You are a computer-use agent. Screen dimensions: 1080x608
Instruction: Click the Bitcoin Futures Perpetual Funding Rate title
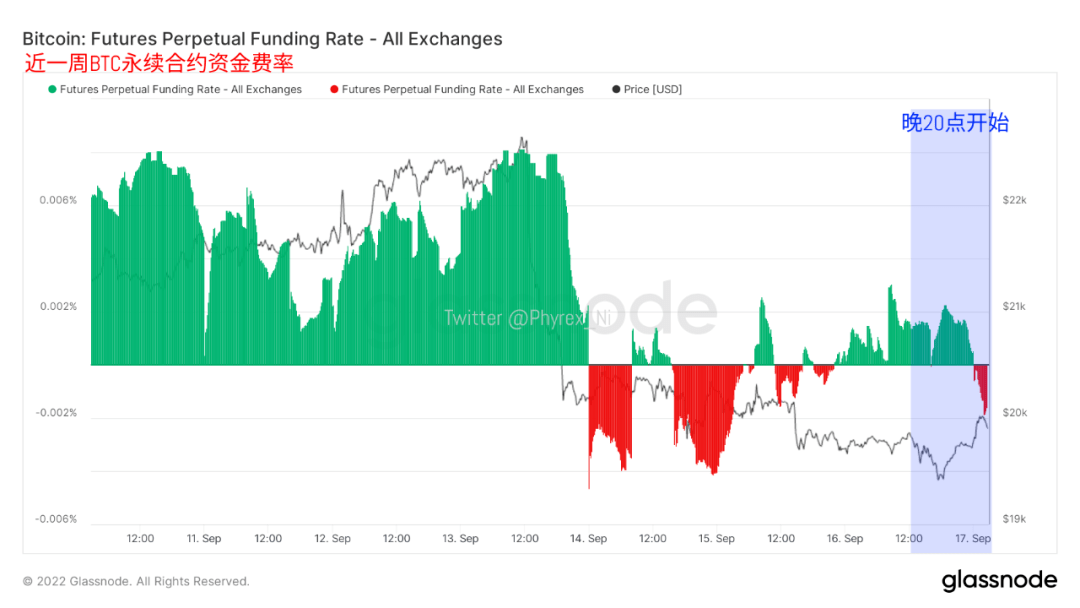[262, 39]
